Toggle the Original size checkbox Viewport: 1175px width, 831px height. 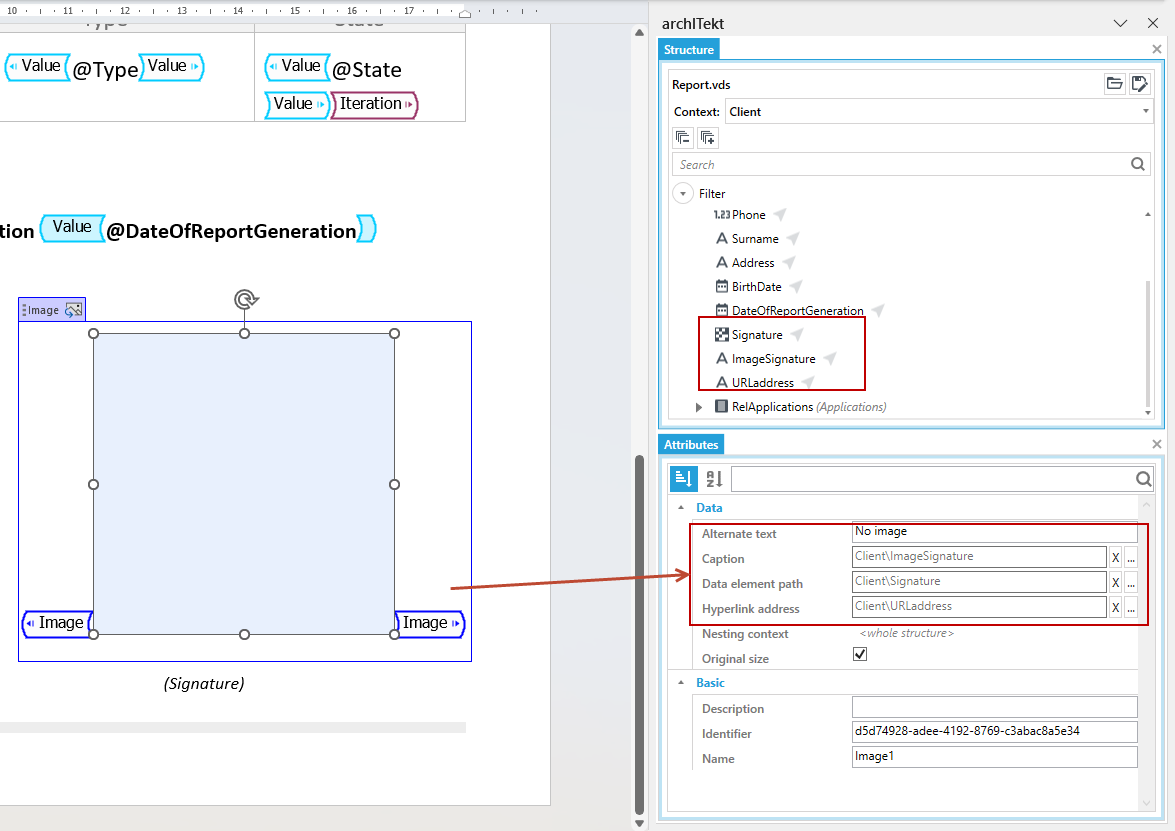860,654
